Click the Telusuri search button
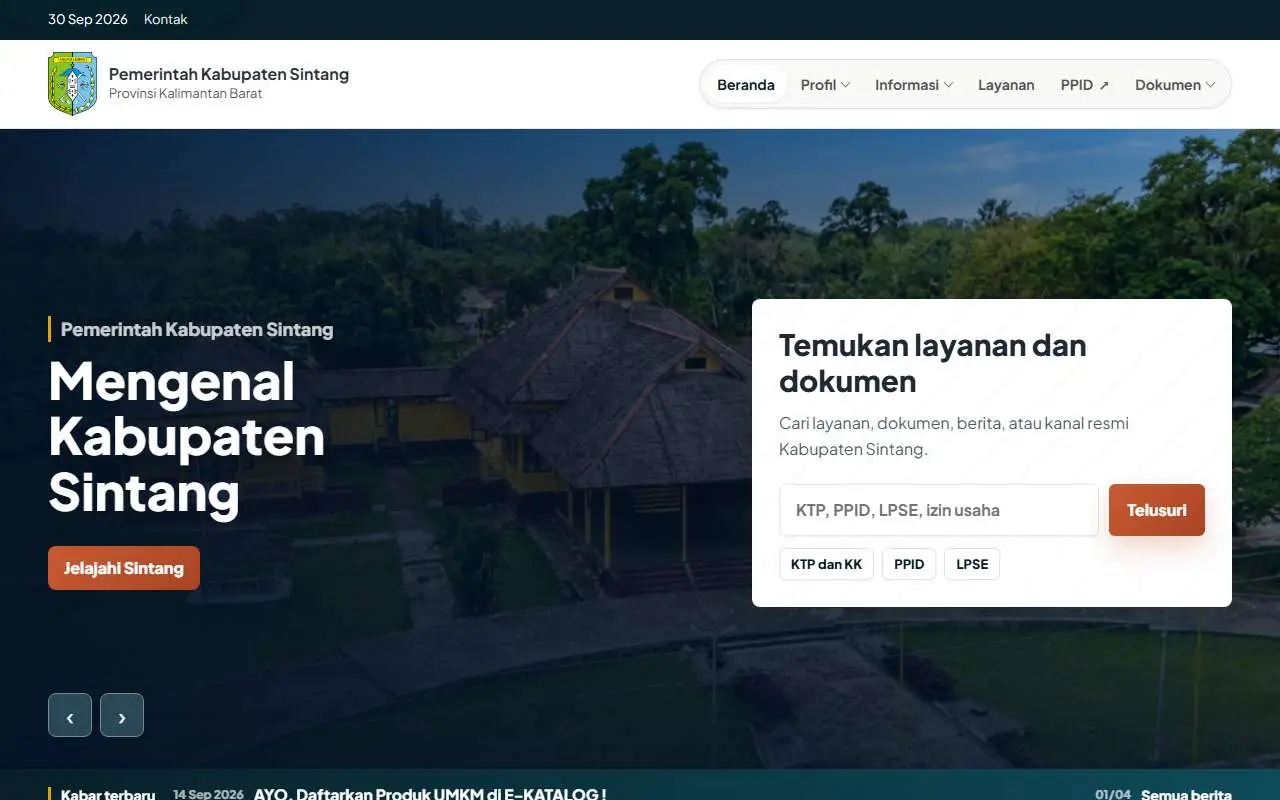The image size is (1280, 800). [1157, 510]
